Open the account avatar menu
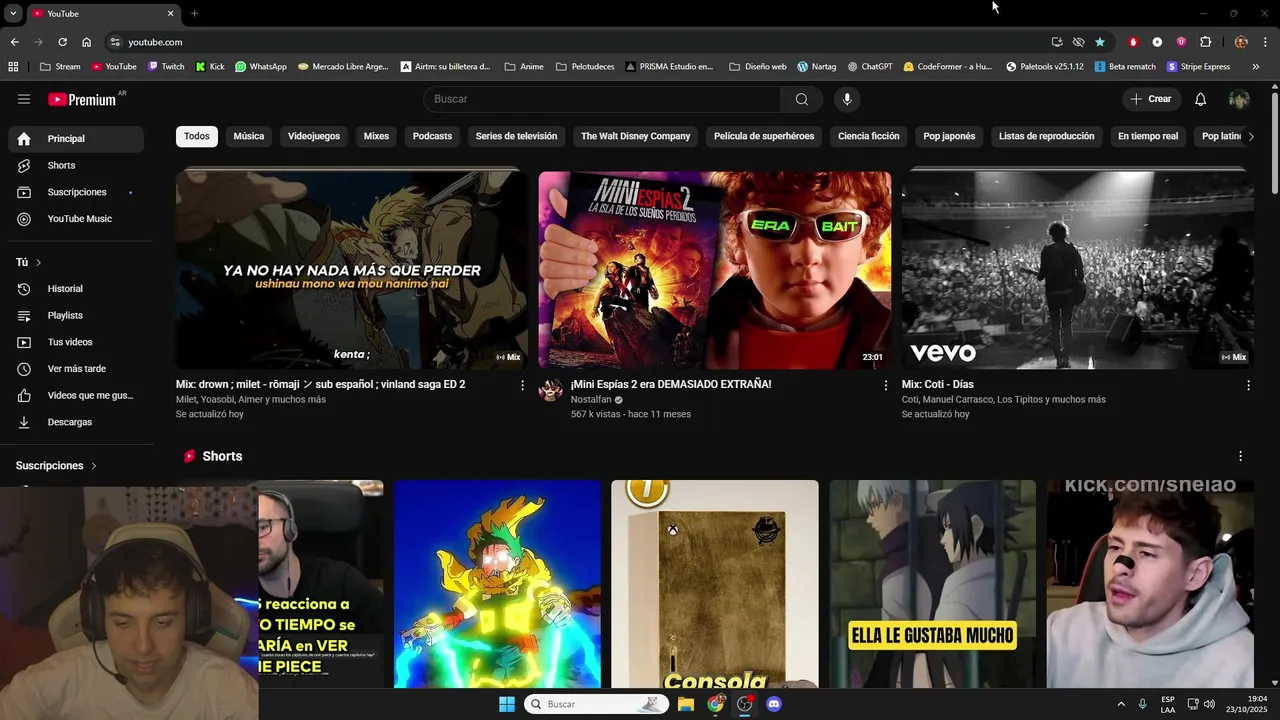This screenshot has height=720, width=1280. (x=1239, y=99)
